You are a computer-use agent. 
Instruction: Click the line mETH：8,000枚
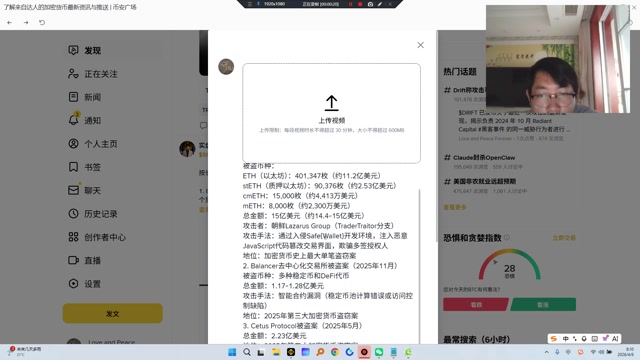point(297,206)
